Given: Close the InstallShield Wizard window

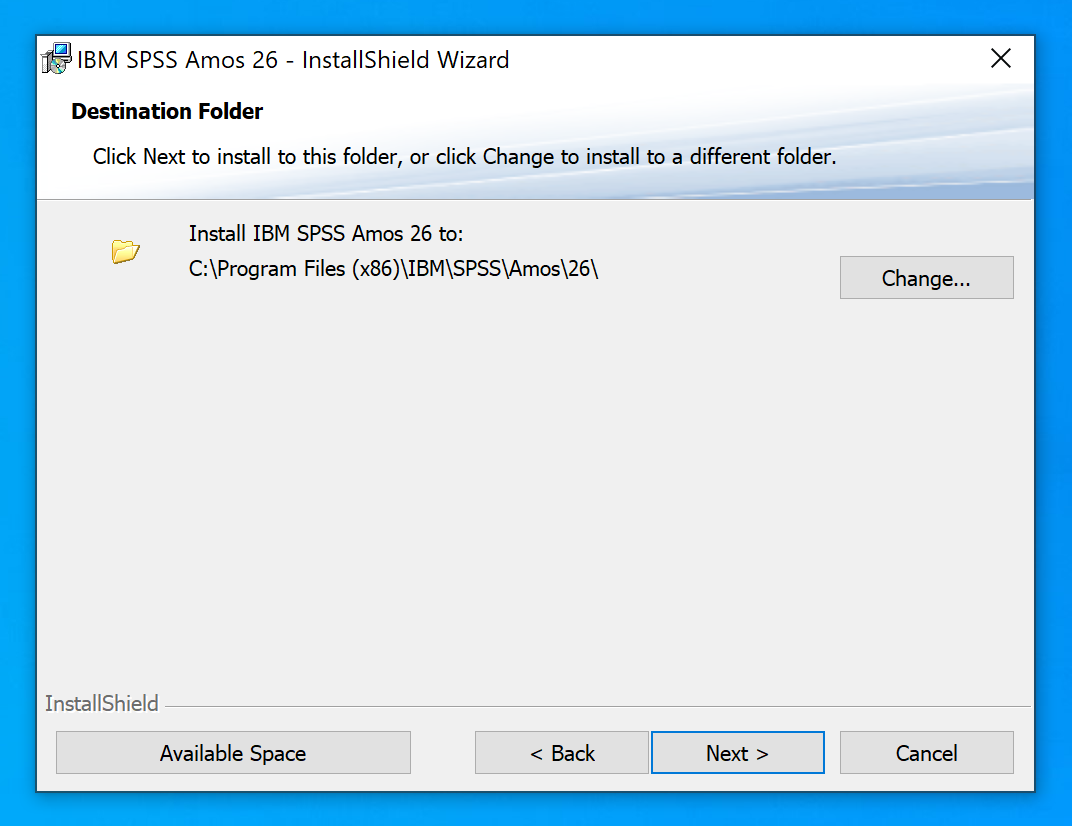Looking at the screenshot, I should click(x=1000, y=59).
